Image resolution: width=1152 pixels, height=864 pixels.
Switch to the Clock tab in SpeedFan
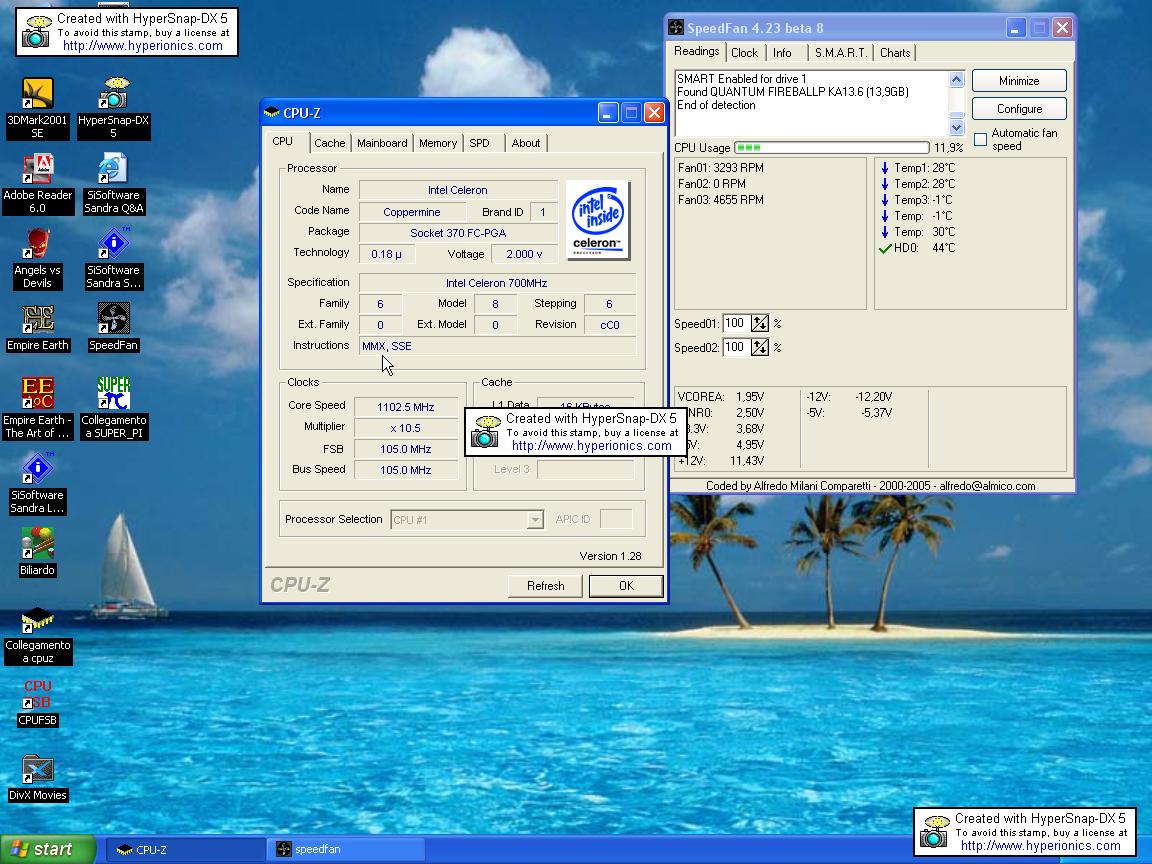[744, 53]
